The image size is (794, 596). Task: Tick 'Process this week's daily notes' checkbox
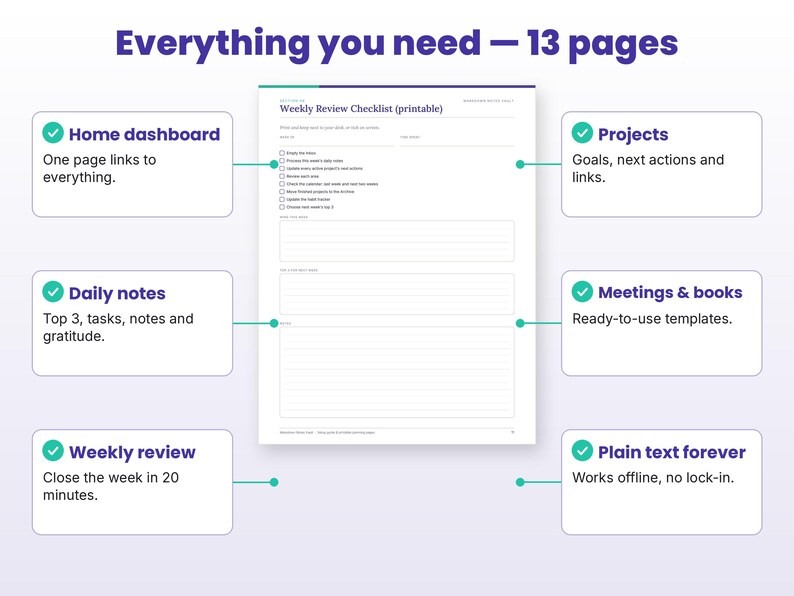tap(282, 161)
